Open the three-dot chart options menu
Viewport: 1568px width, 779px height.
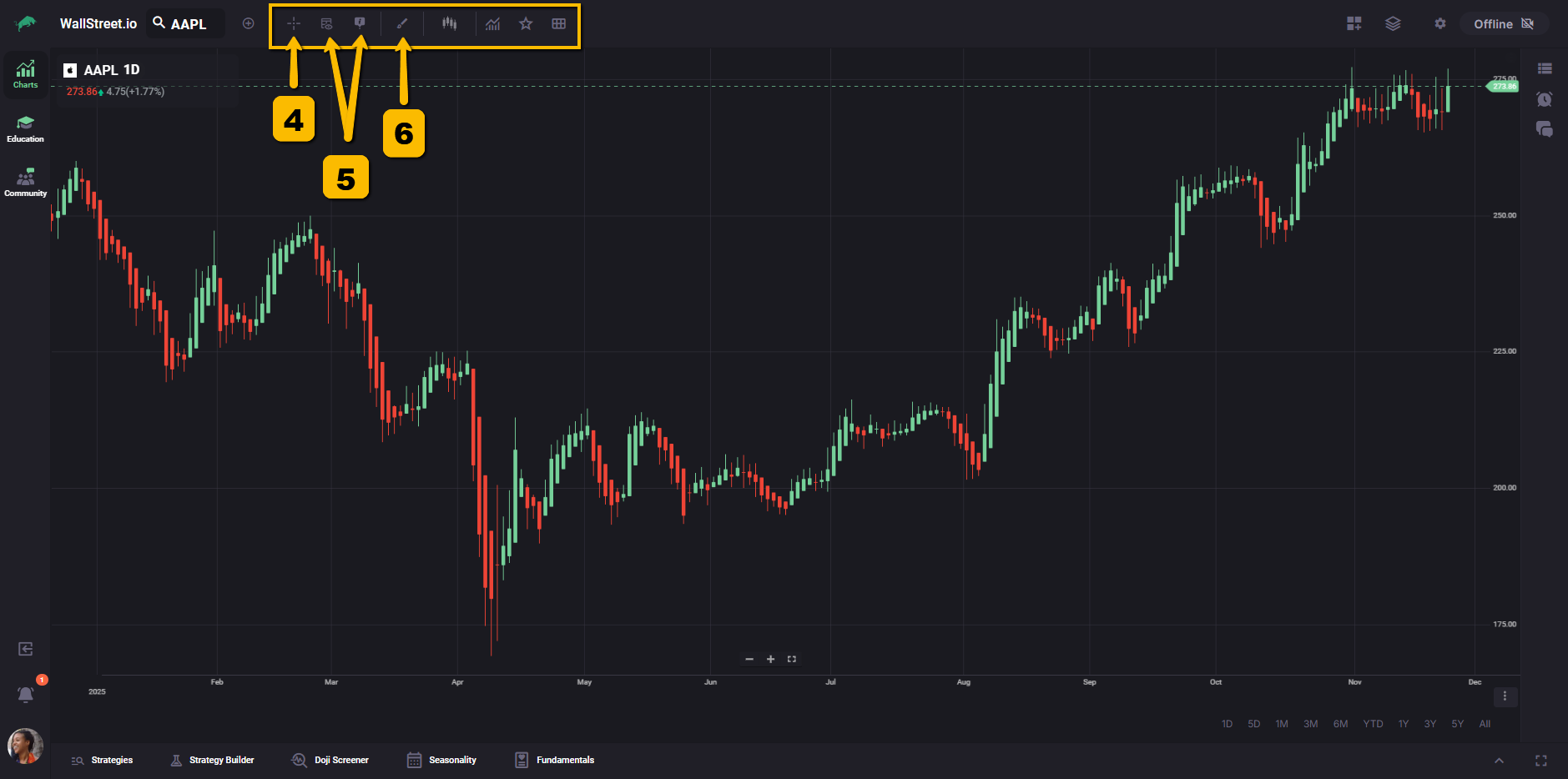tap(1505, 696)
